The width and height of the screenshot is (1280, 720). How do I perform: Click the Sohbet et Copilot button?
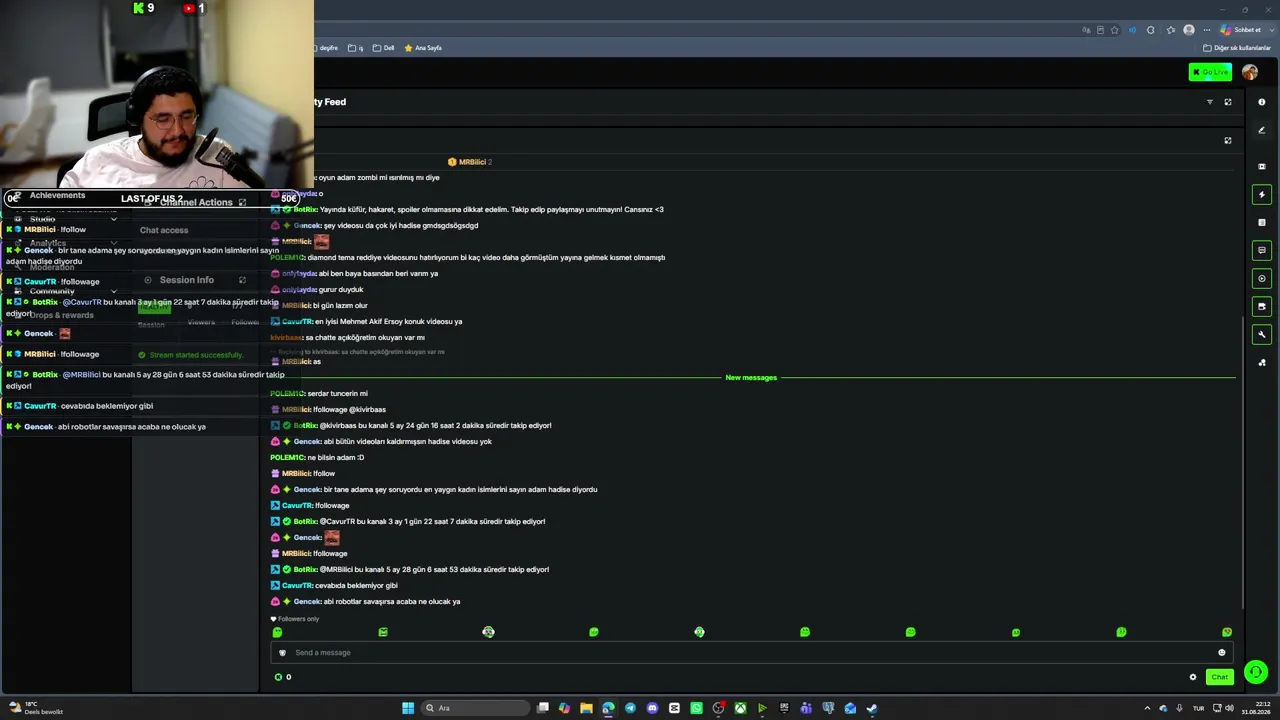1240,30
